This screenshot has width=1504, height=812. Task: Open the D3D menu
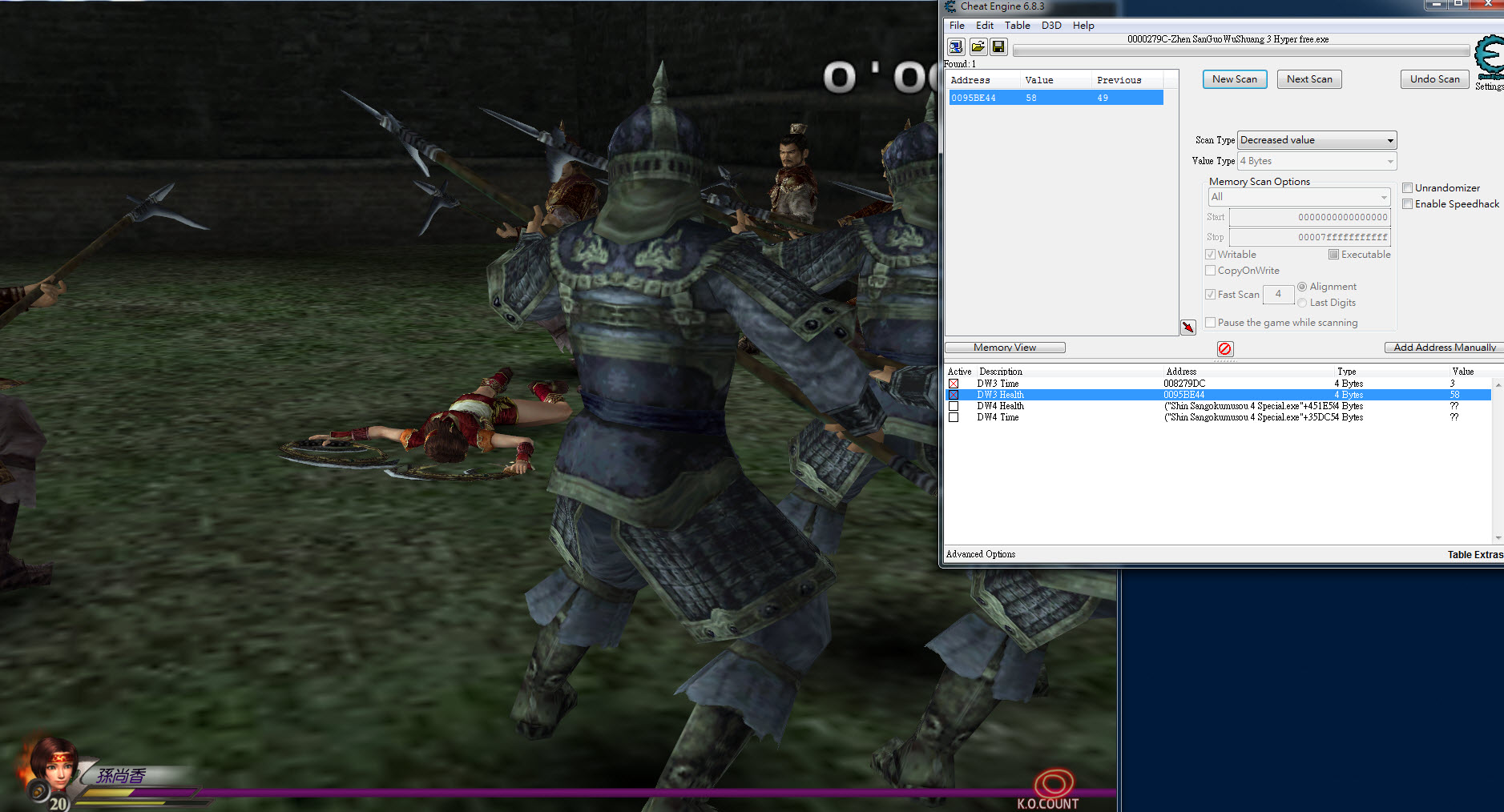[1050, 26]
